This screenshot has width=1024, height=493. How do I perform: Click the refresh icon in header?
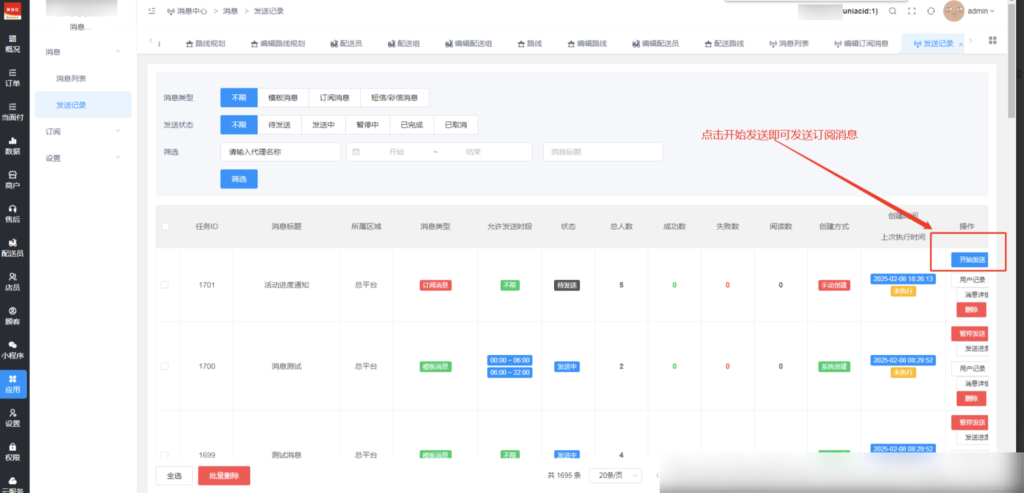[x=931, y=11]
